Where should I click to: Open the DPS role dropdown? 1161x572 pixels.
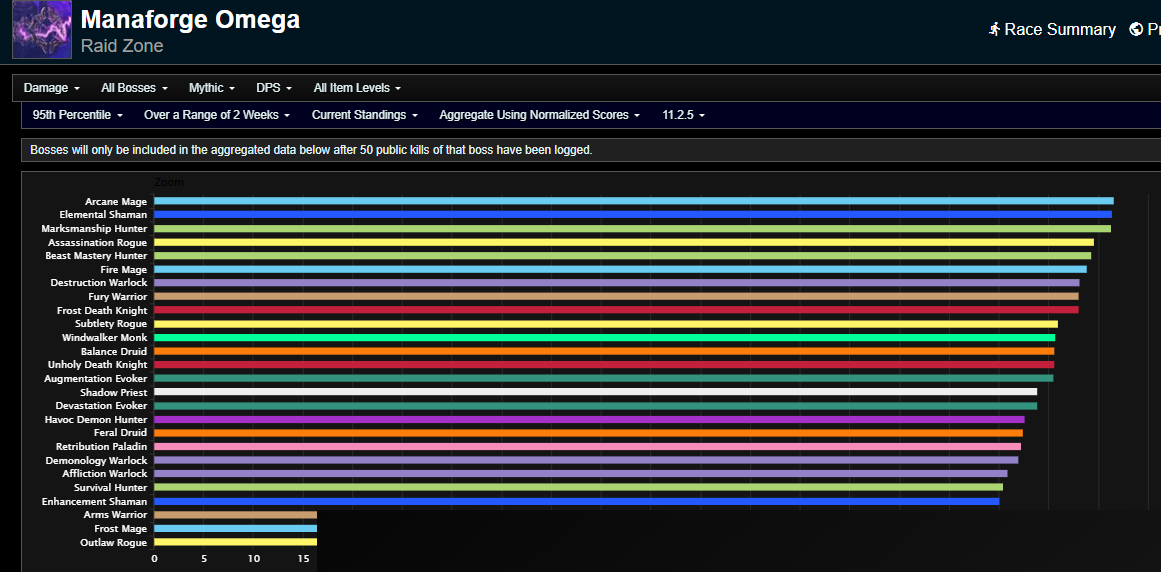274,88
